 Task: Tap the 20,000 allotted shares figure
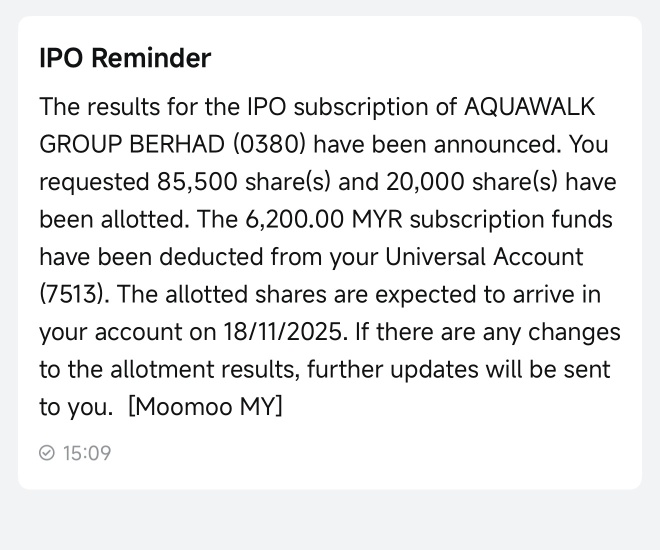[x=425, y=182]
